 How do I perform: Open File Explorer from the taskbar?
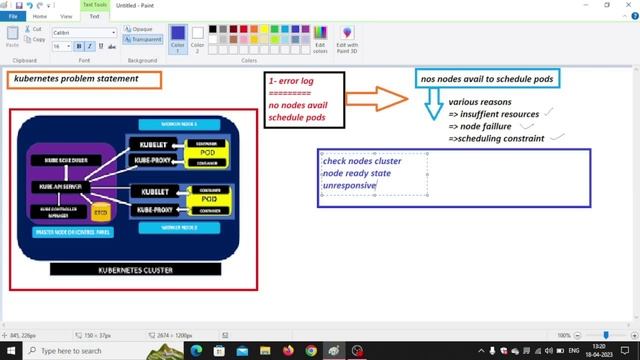tap(265, 351)
